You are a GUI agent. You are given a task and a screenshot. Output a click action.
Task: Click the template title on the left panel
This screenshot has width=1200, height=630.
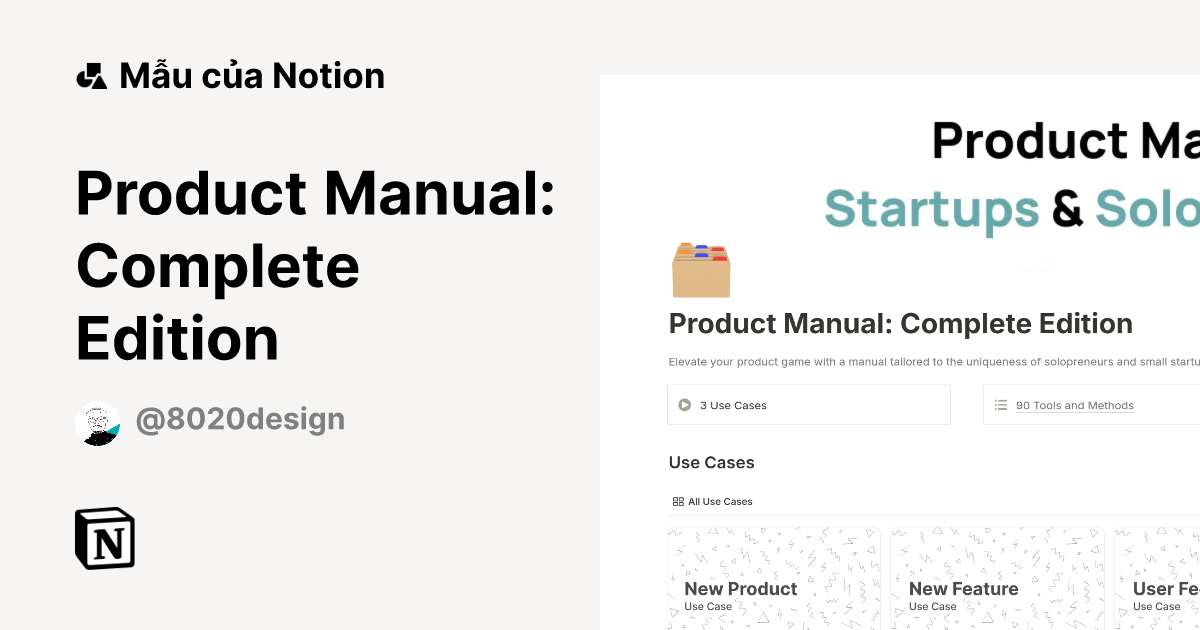coord(314,265)
